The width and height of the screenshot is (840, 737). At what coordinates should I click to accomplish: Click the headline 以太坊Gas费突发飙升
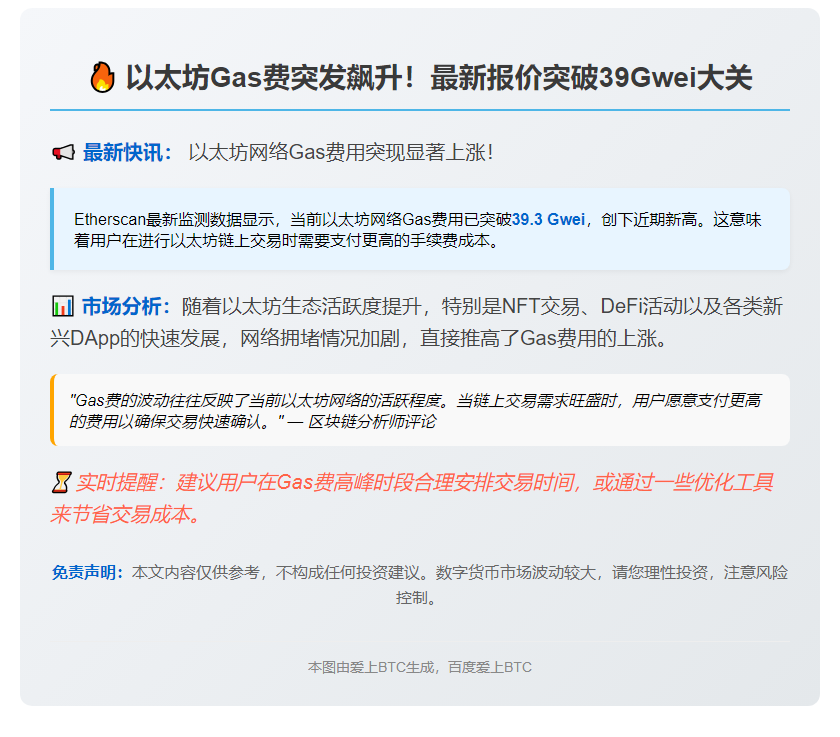[272, 78]
